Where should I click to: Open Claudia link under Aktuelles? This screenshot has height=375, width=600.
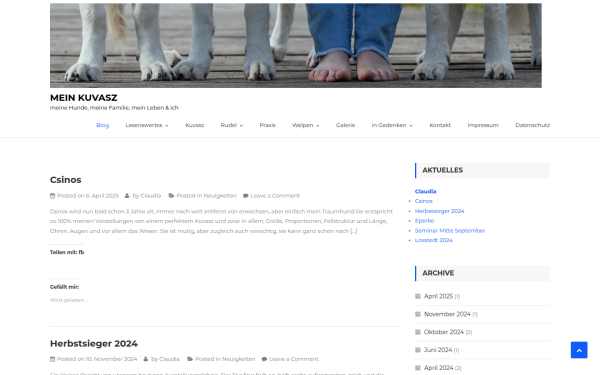[426, 191]
